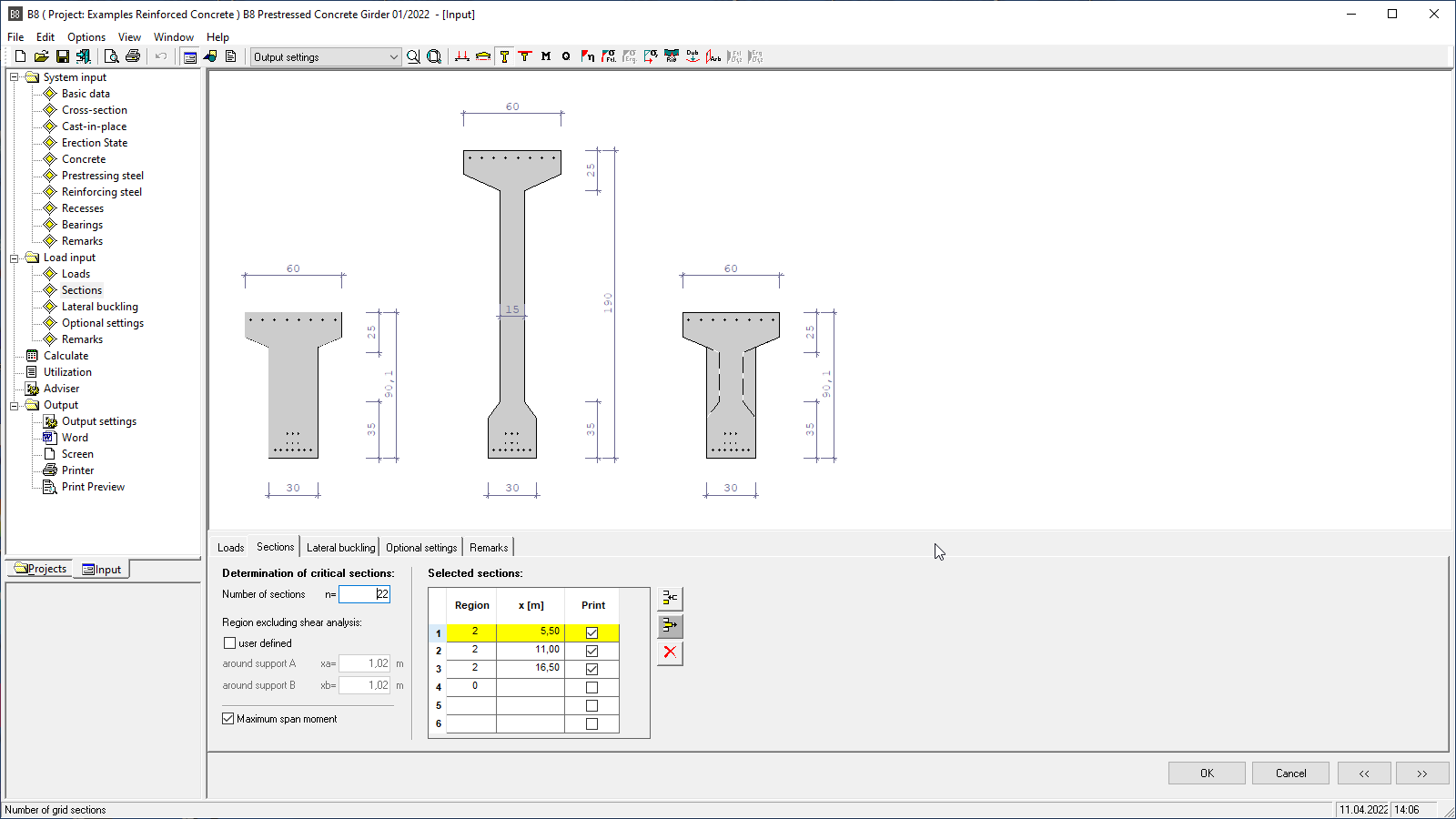
Task: Click the zoom magnifier icon beside the dropdown
Action: (413, 56)
